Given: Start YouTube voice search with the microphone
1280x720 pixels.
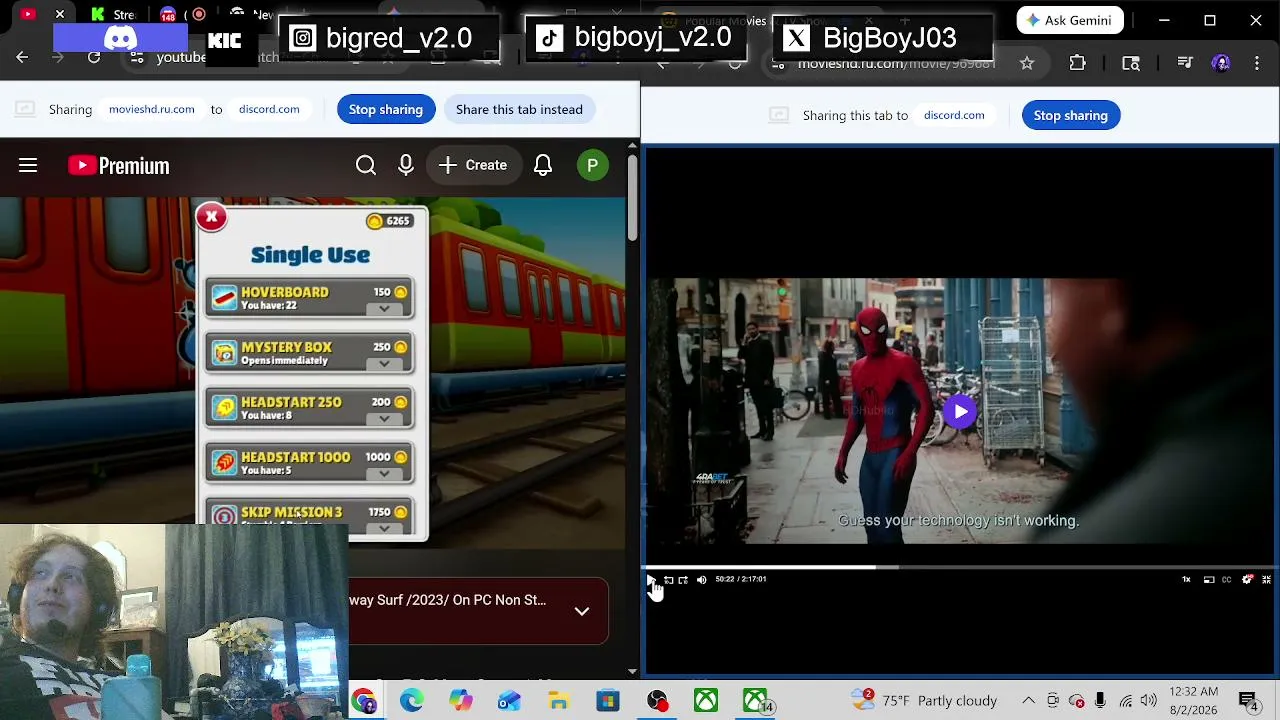Looking at the screenshot, I should 406,165.
